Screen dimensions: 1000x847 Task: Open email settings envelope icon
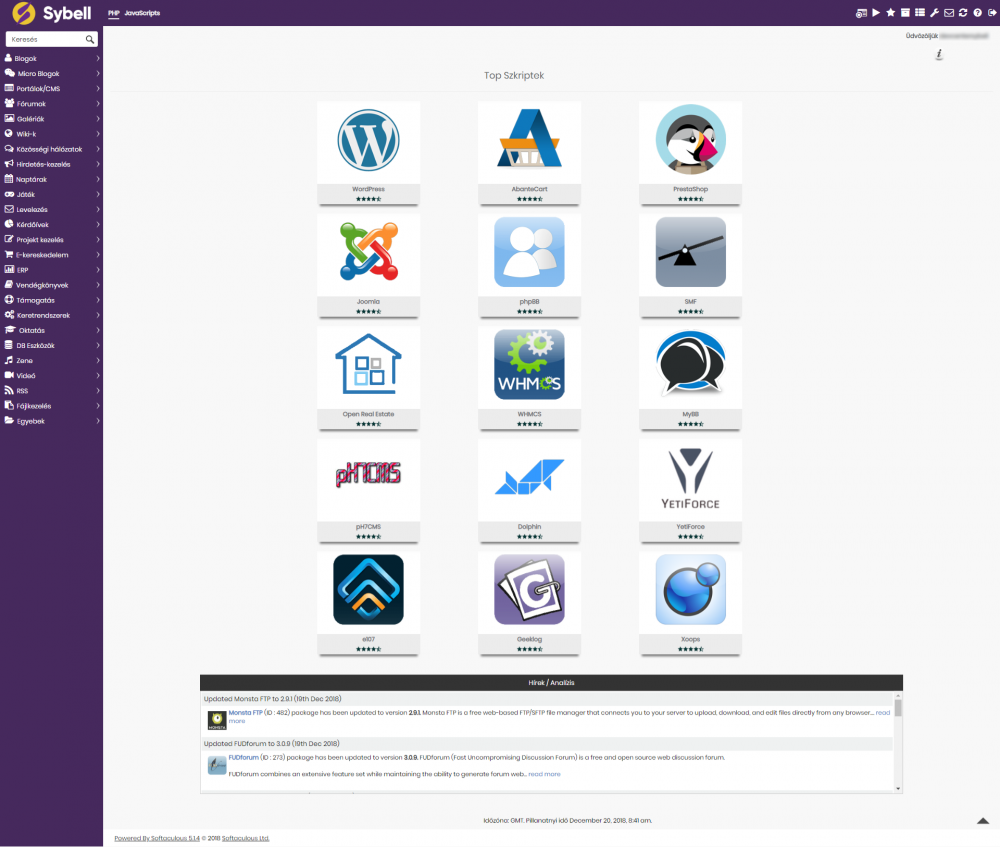click(x=949, y=13)
